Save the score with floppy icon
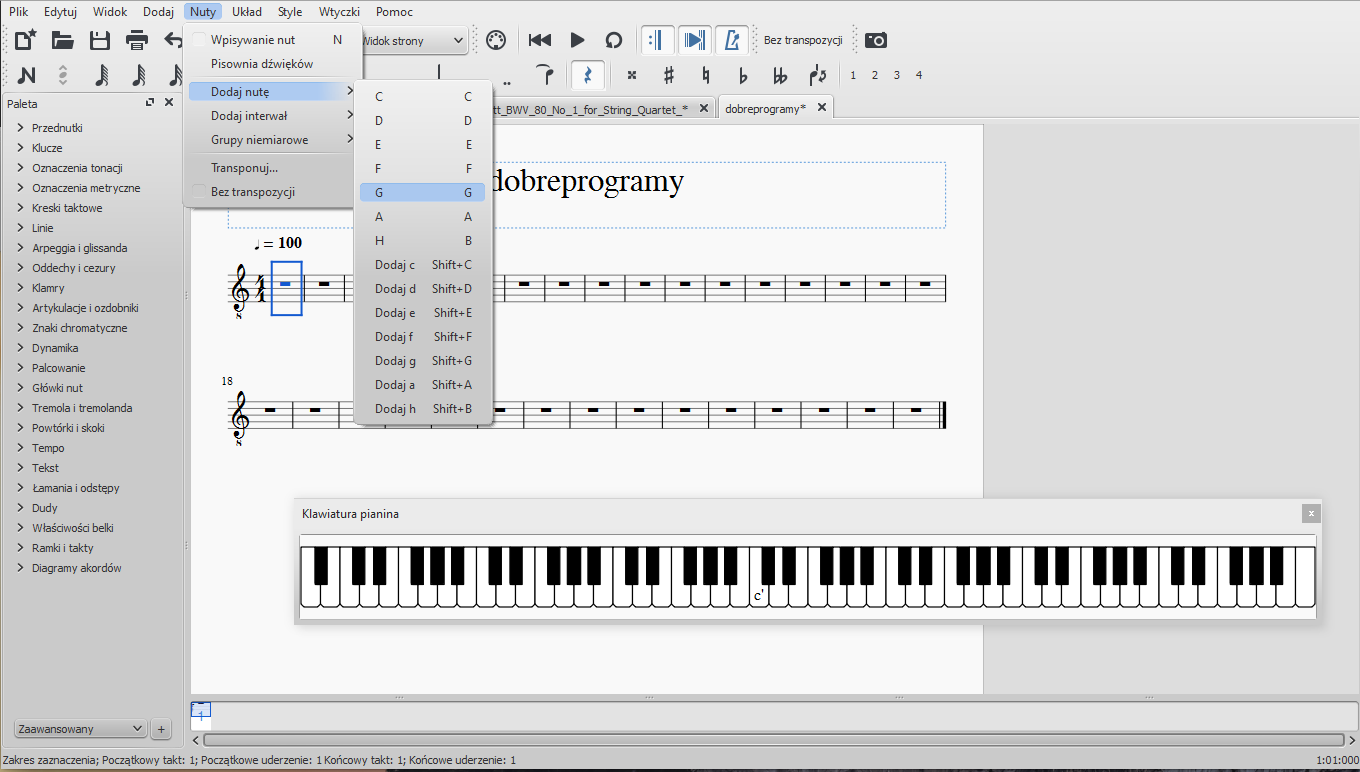The width and height of the screenshot is (1360, 772). pyautogui.click(x=100, y=40)
